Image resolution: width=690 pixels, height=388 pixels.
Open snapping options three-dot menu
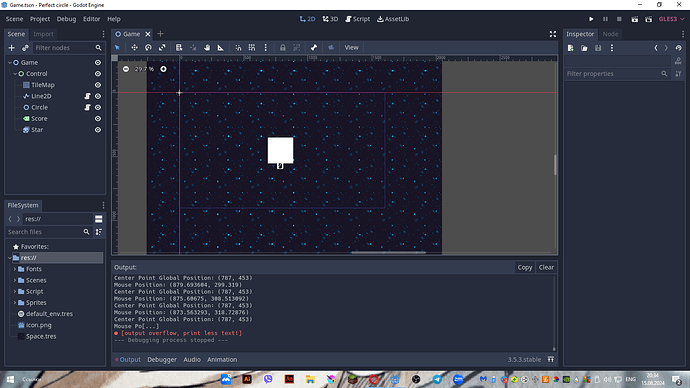265,48
